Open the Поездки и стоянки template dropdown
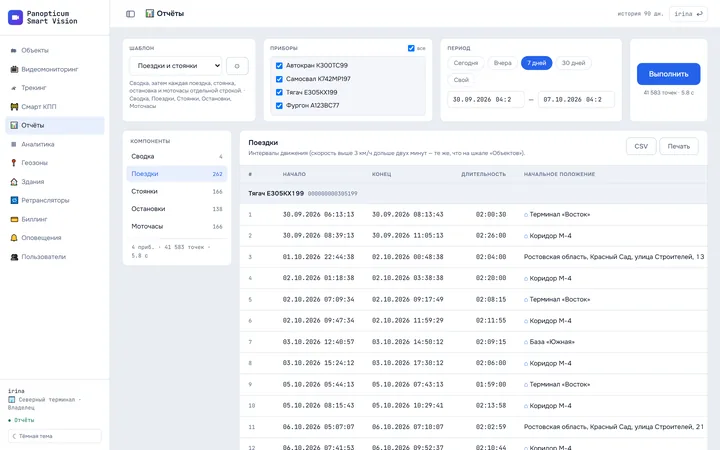The width and height of the screenshot is (720, 450). point(175,66)
